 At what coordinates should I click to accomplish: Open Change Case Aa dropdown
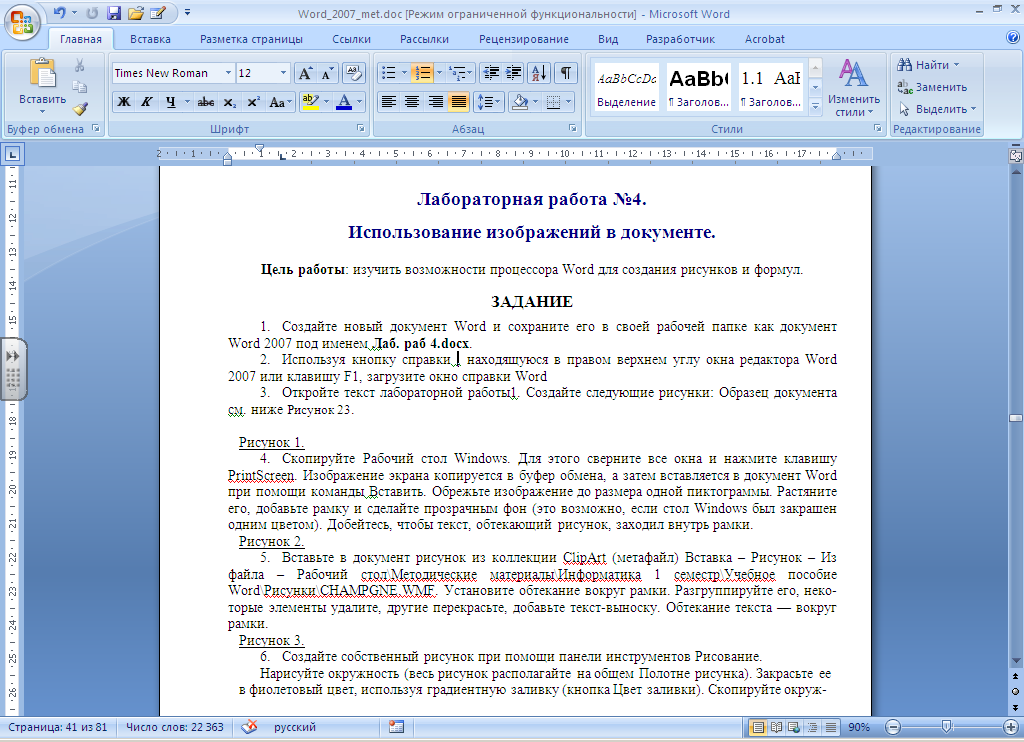(280, 102)
